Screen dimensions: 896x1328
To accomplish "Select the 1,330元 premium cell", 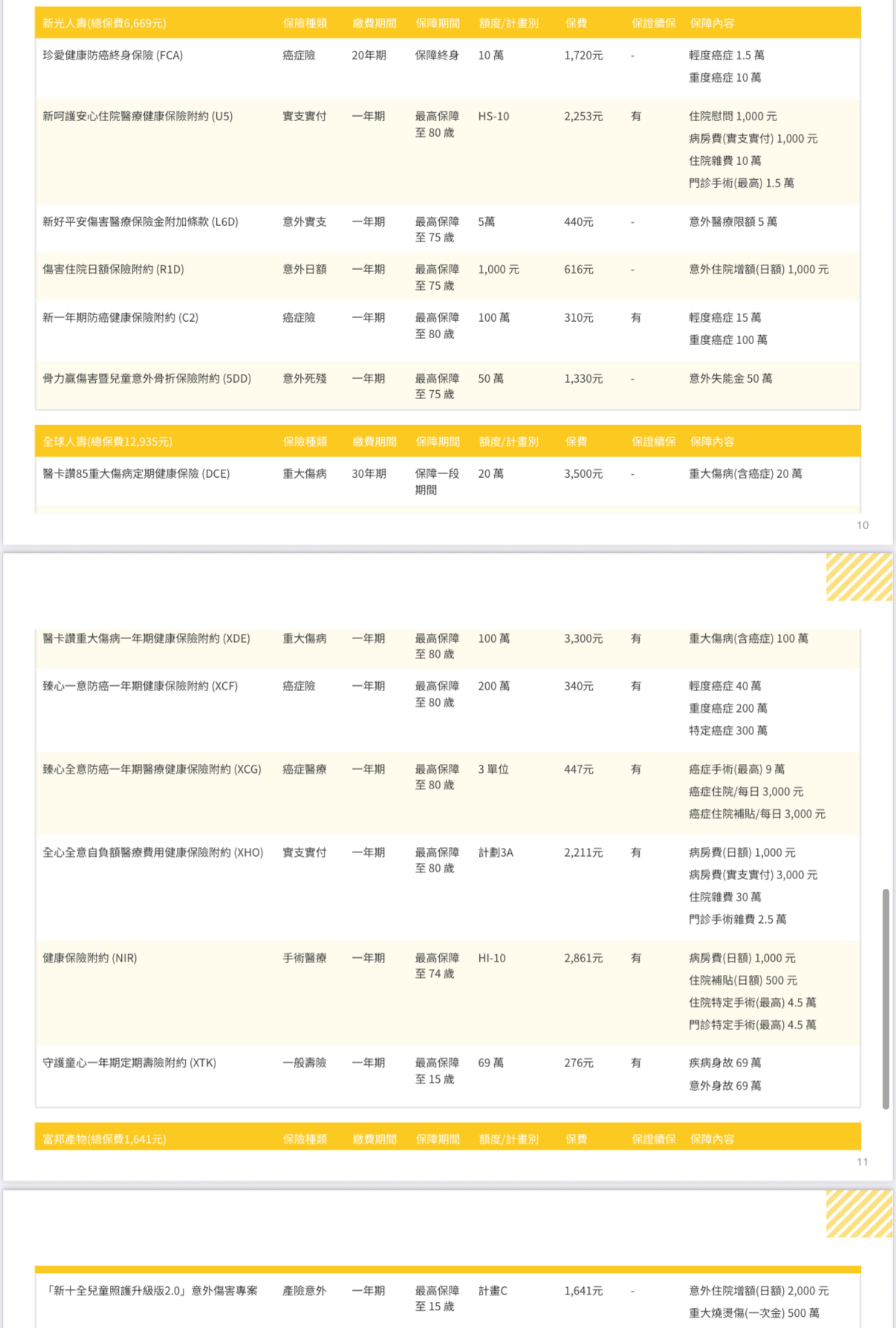I will [x=583, y=378].
